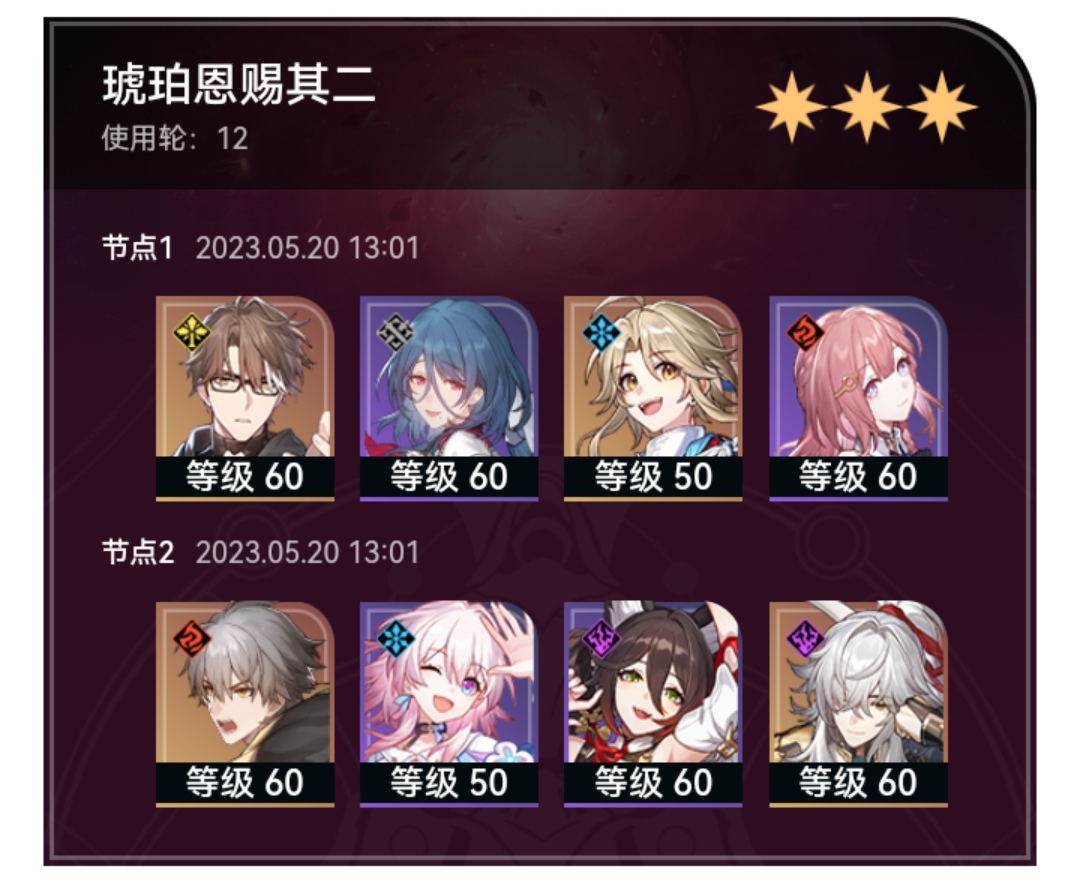Click the Ice element icon on Yanqing's portrait
The image size is (1080, 887).
pos(600,333)
